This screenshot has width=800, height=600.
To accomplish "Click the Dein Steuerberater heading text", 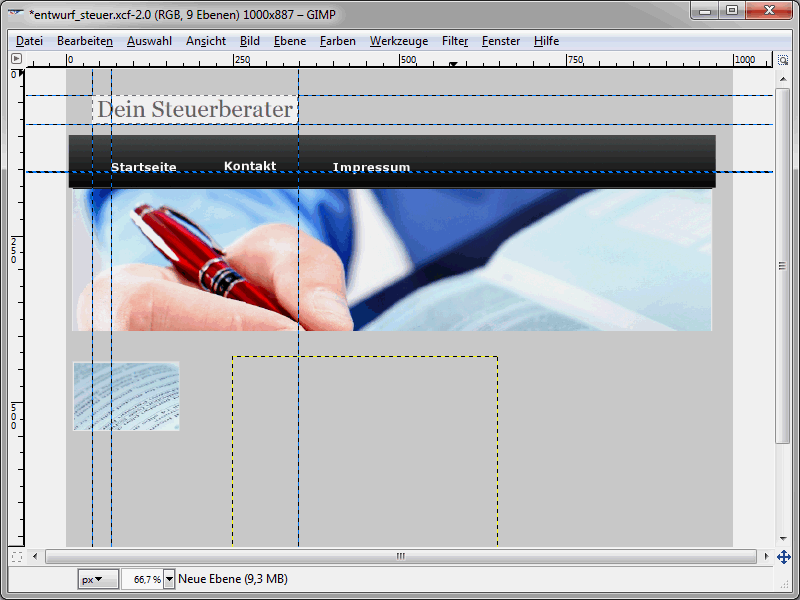I will pyautogui.click(x=195, y=109).
